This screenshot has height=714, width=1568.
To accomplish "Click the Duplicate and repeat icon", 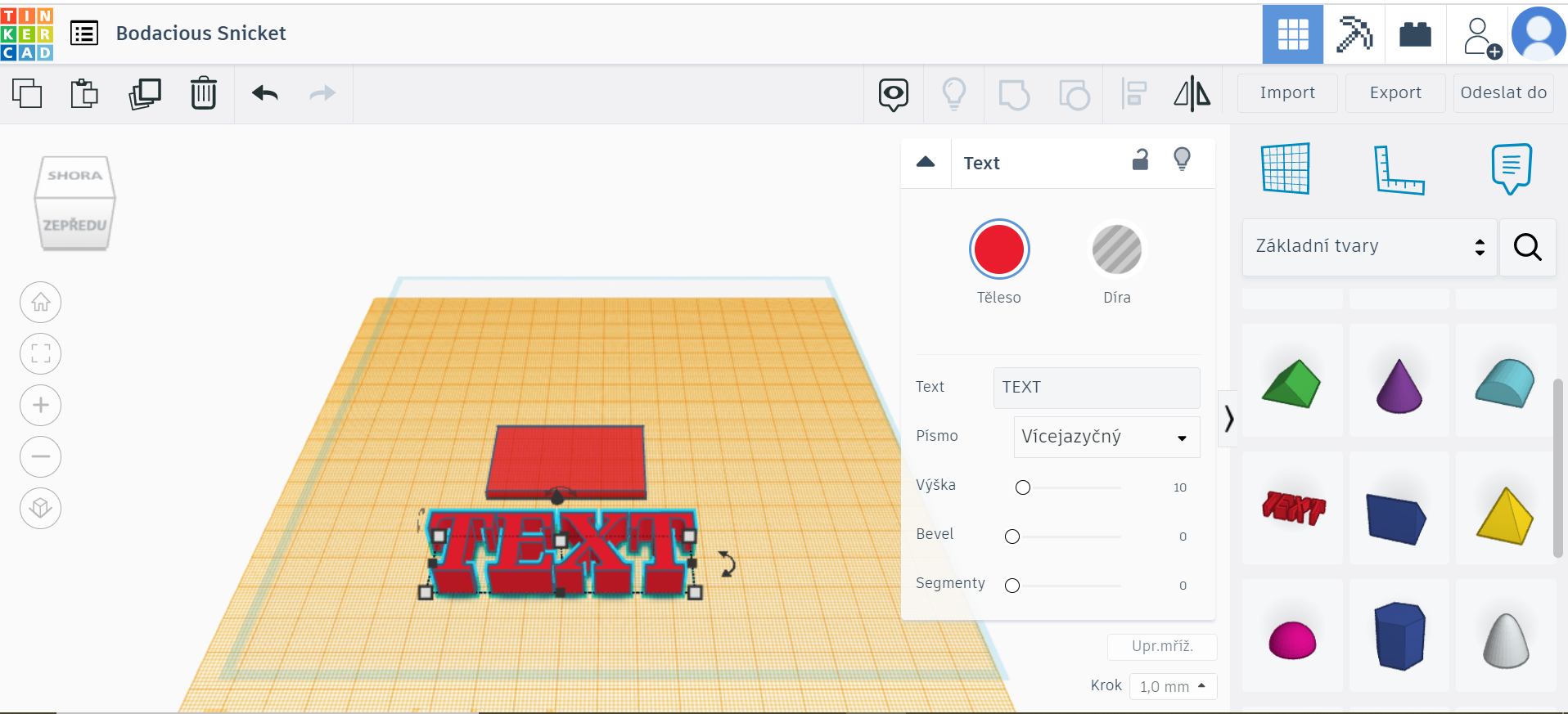I will pos(145,93).
